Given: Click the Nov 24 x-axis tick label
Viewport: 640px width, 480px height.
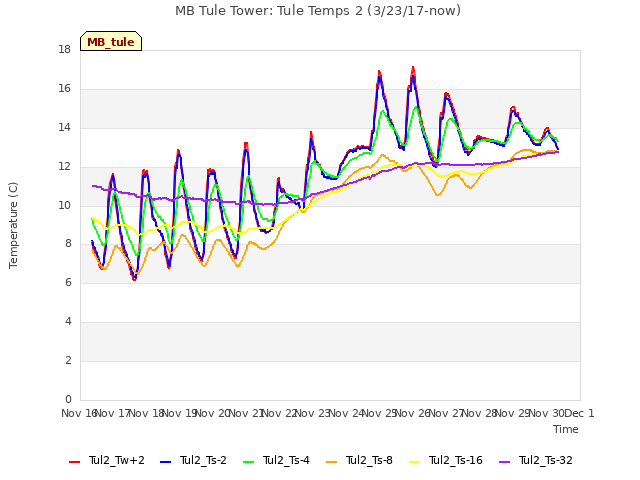Looking at the screenshot, I should click(x=346, y=413).
